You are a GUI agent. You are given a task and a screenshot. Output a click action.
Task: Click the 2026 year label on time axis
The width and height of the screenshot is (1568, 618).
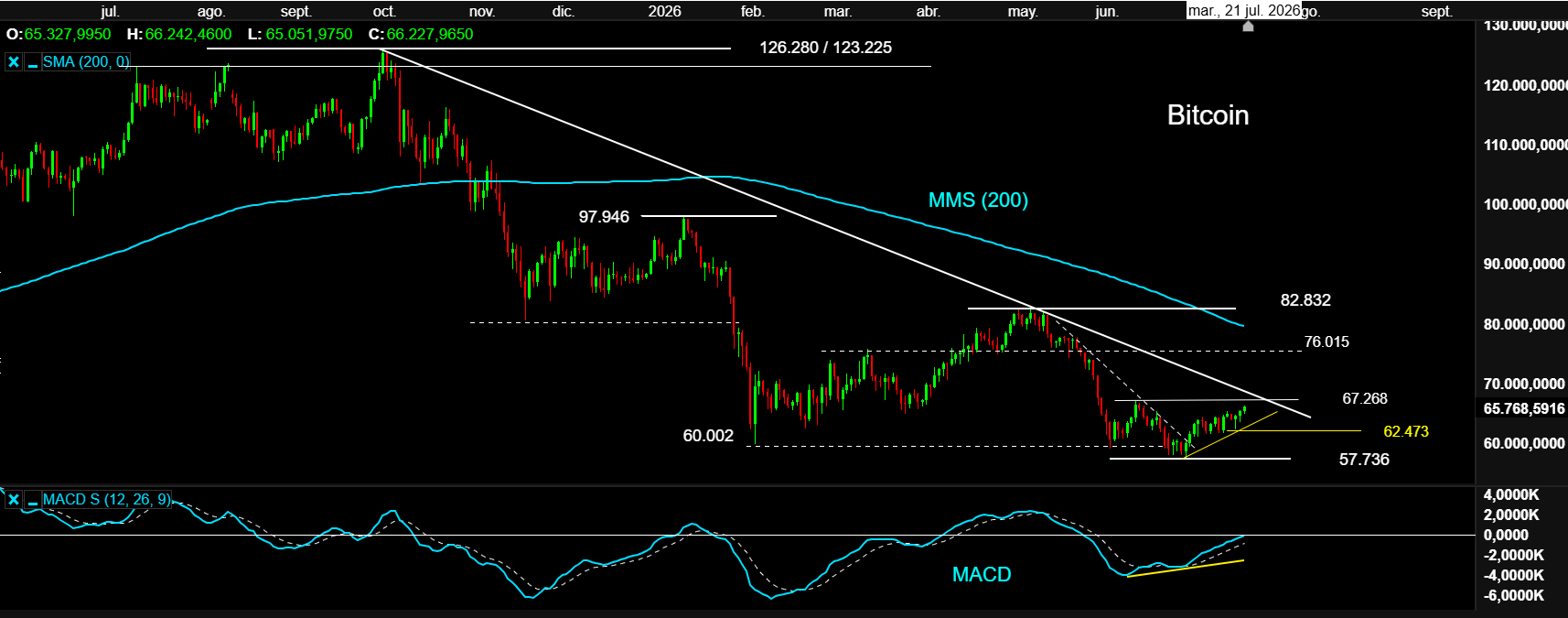click(664, 11)
